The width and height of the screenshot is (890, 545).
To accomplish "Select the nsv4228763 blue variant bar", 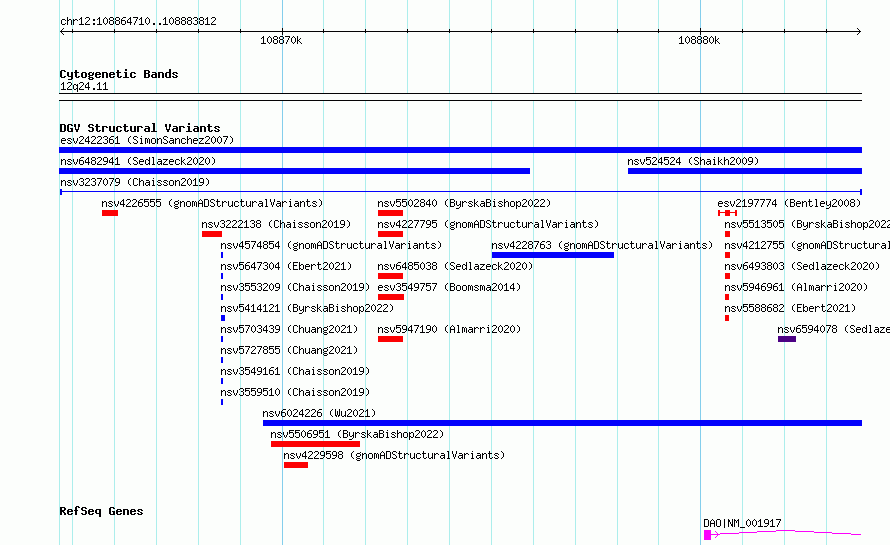I will 553,255.
